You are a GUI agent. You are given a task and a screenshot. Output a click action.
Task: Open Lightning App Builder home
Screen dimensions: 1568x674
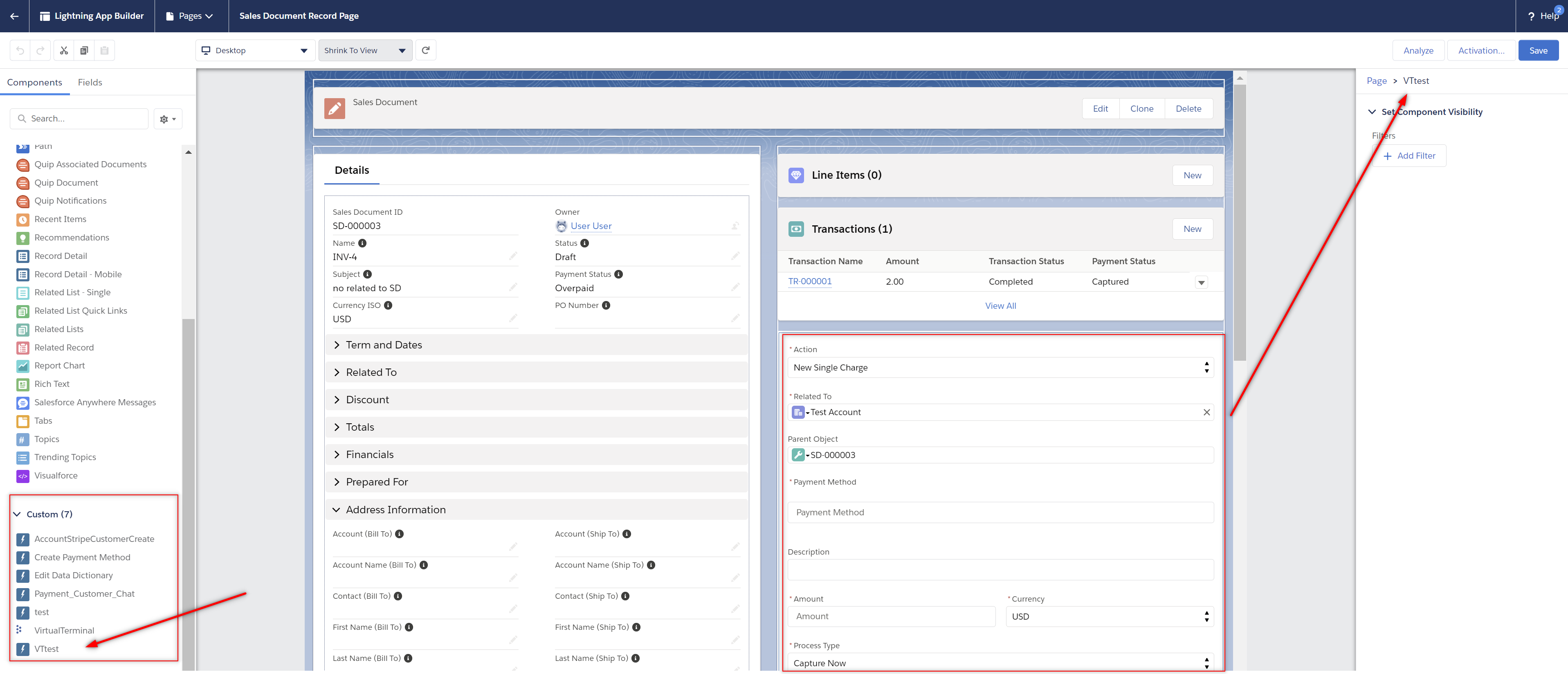[x=92, y=16]
